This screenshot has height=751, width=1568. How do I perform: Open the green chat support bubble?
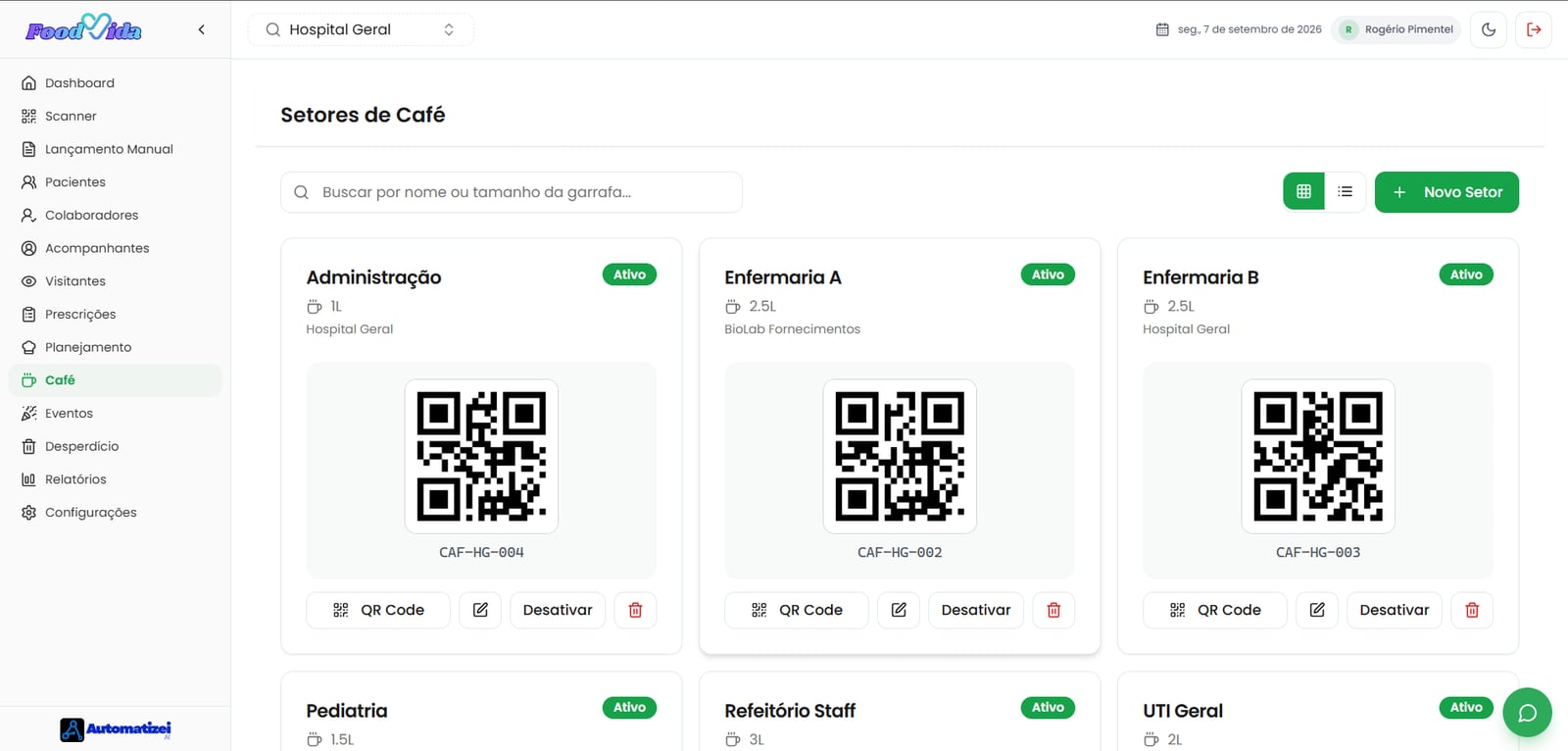pyautogui.click(x=1527, y=713)
